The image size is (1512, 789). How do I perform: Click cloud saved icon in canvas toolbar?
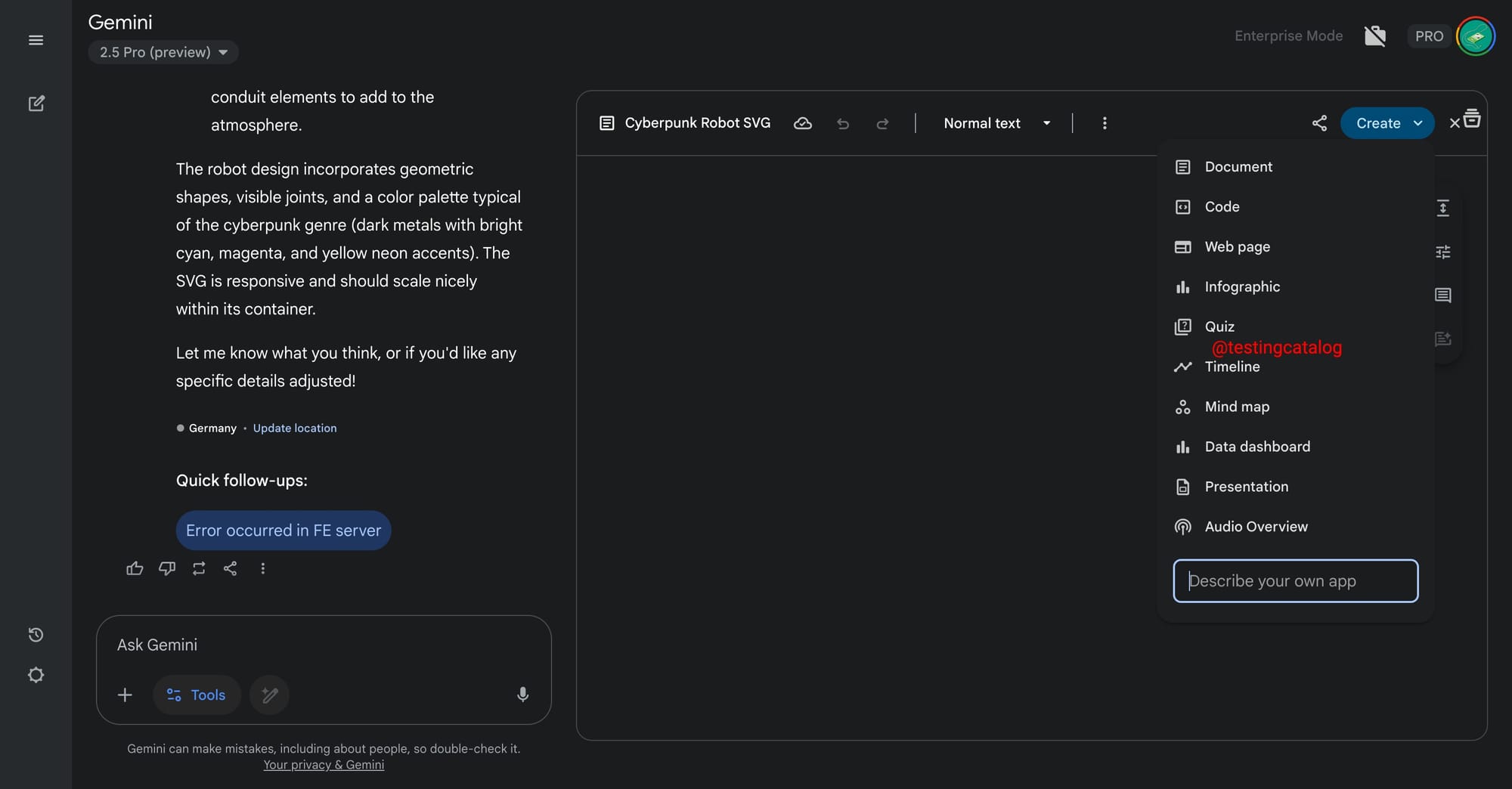[x=803, y=123]
